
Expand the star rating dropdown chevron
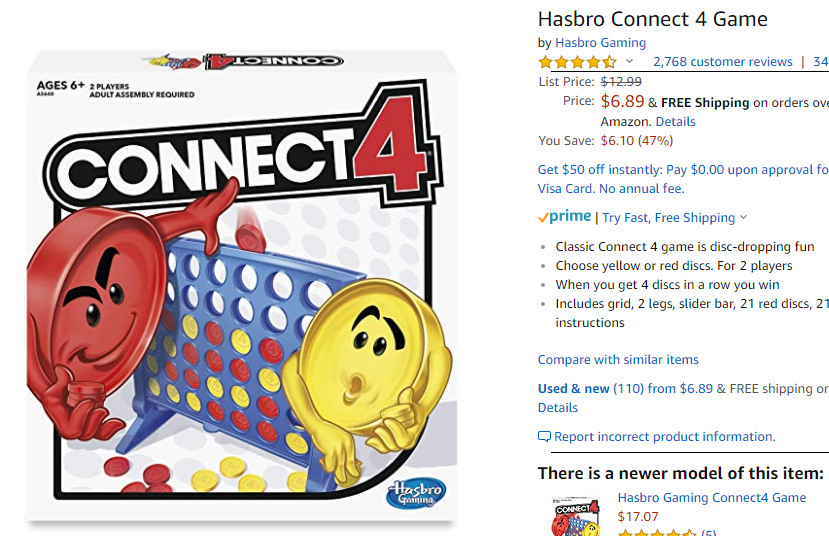(x=629, y=61)
